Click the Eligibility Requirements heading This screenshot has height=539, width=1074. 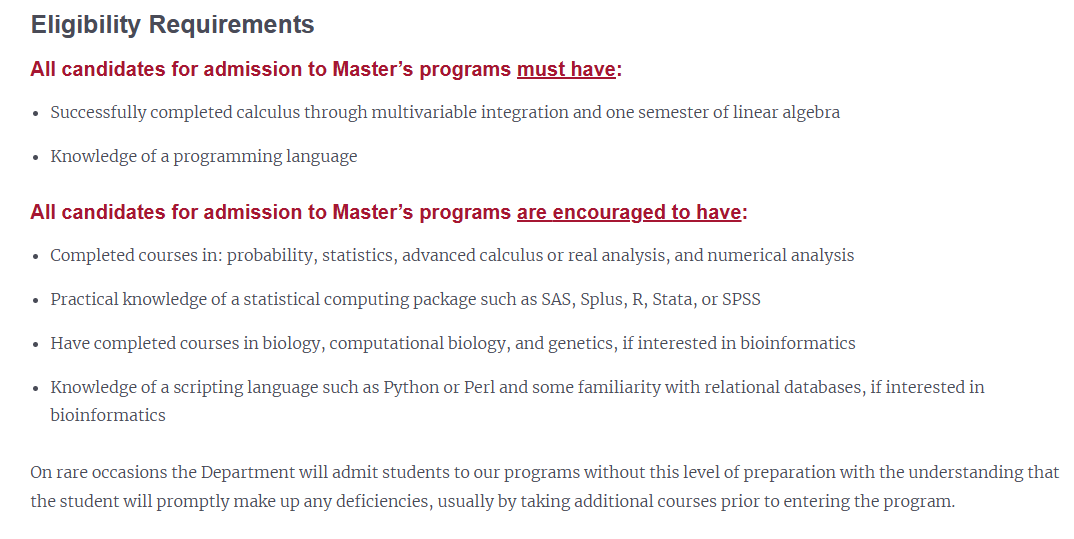(173, 25)
